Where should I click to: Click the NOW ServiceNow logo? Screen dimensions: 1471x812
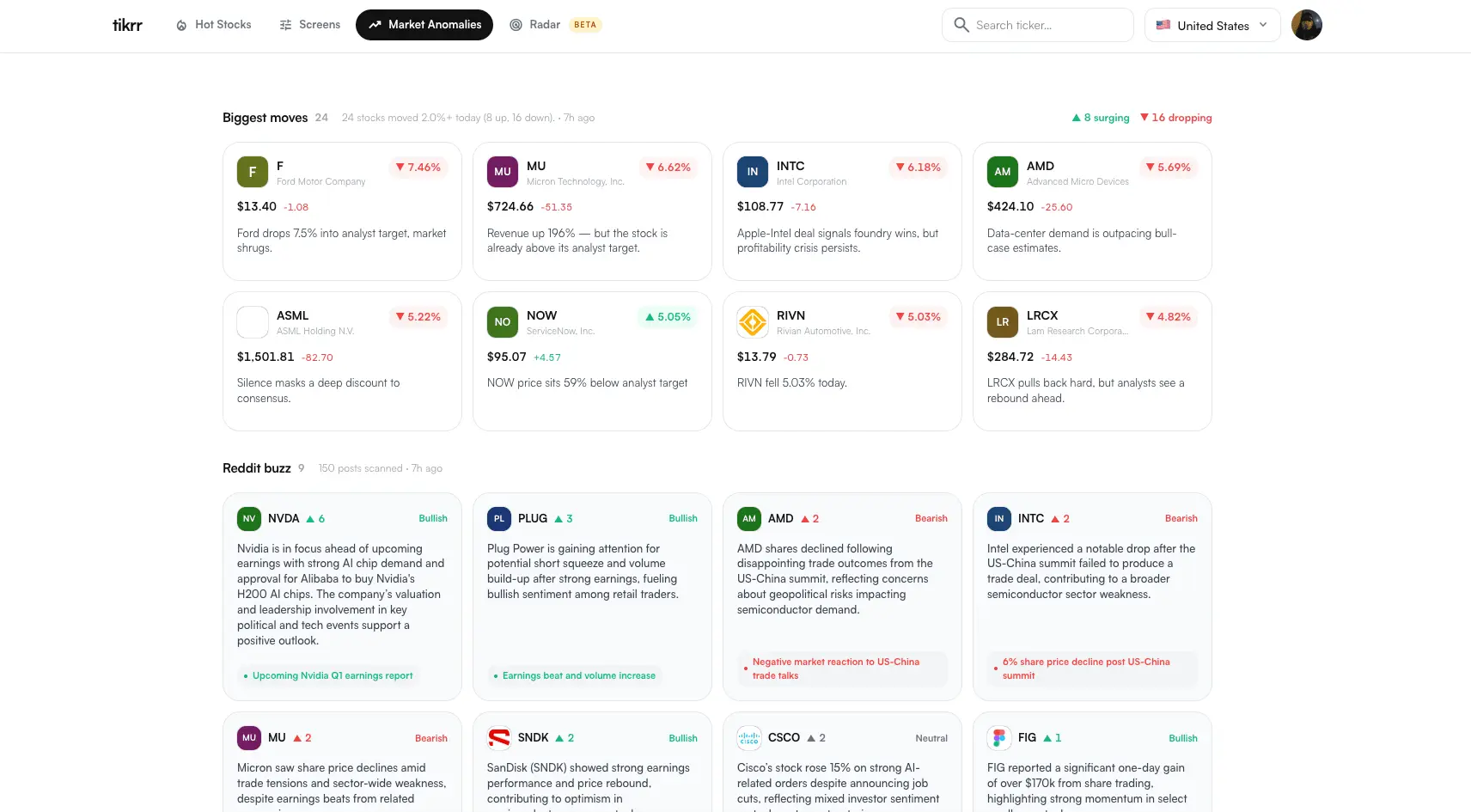tap(503, 322)
